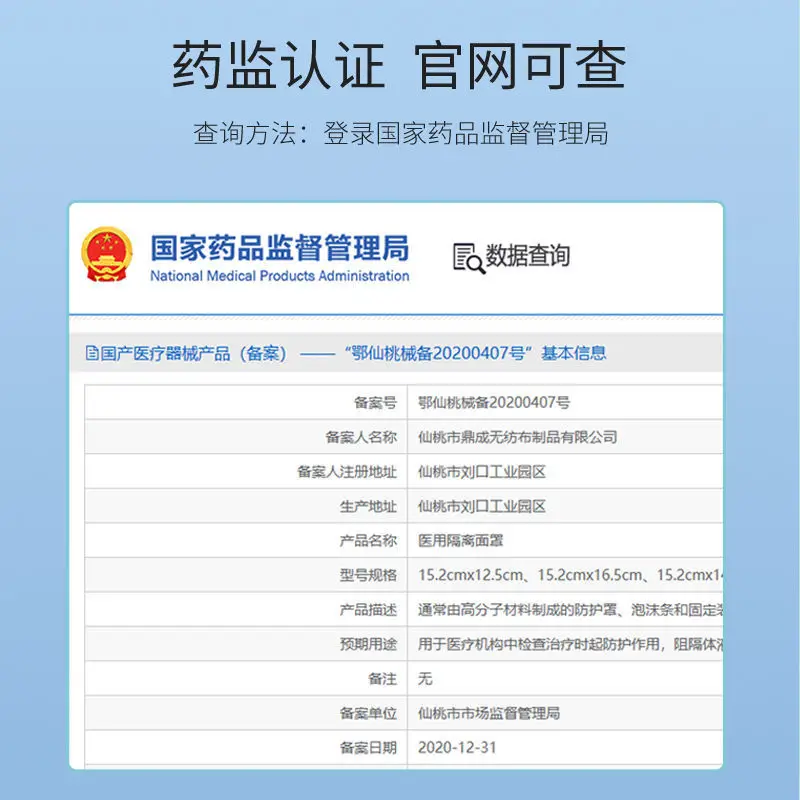Select 鄂仙桃械备20200407号 value in the table
800x800 pixels.
click(x=494, y=403)
